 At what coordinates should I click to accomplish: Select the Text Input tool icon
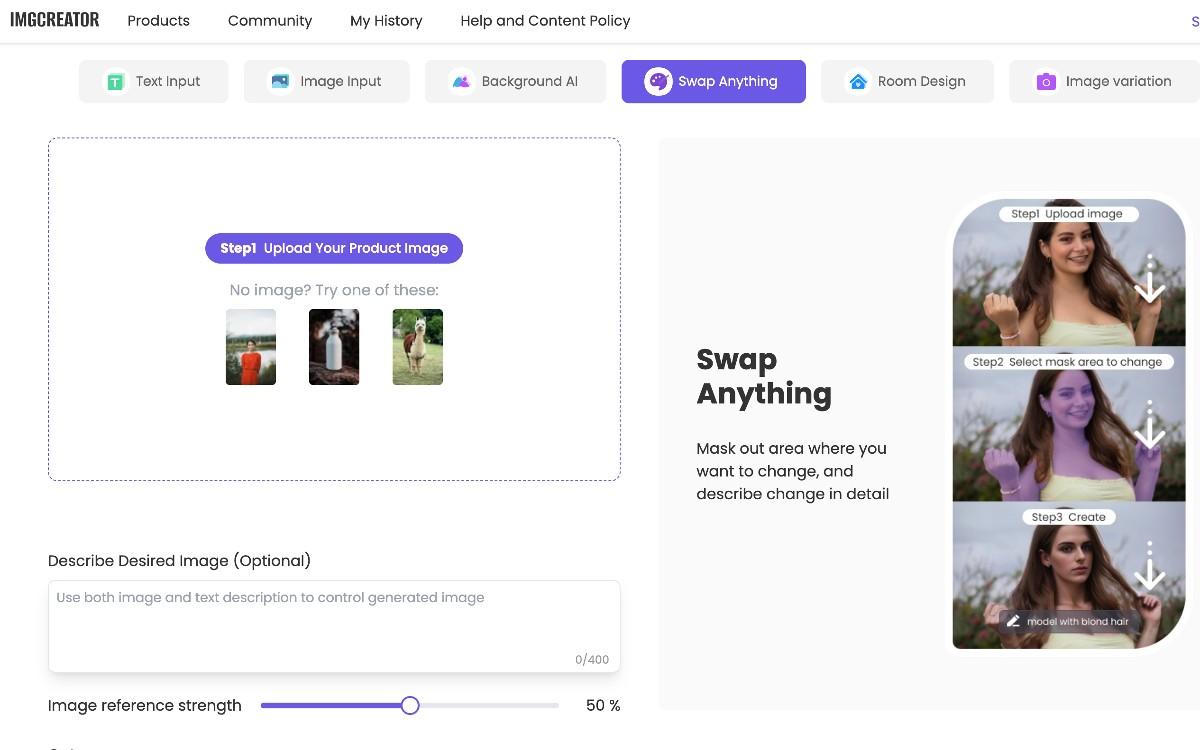click(x=114, y=81)
